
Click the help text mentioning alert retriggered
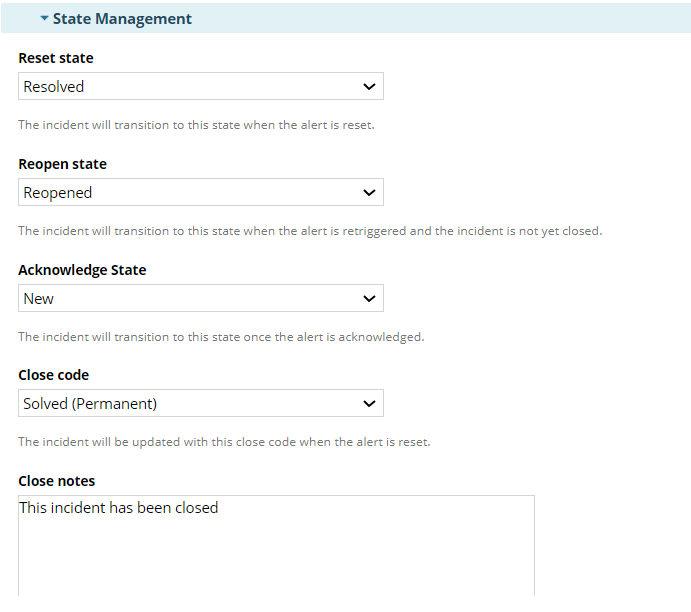(x=310, y=231)
